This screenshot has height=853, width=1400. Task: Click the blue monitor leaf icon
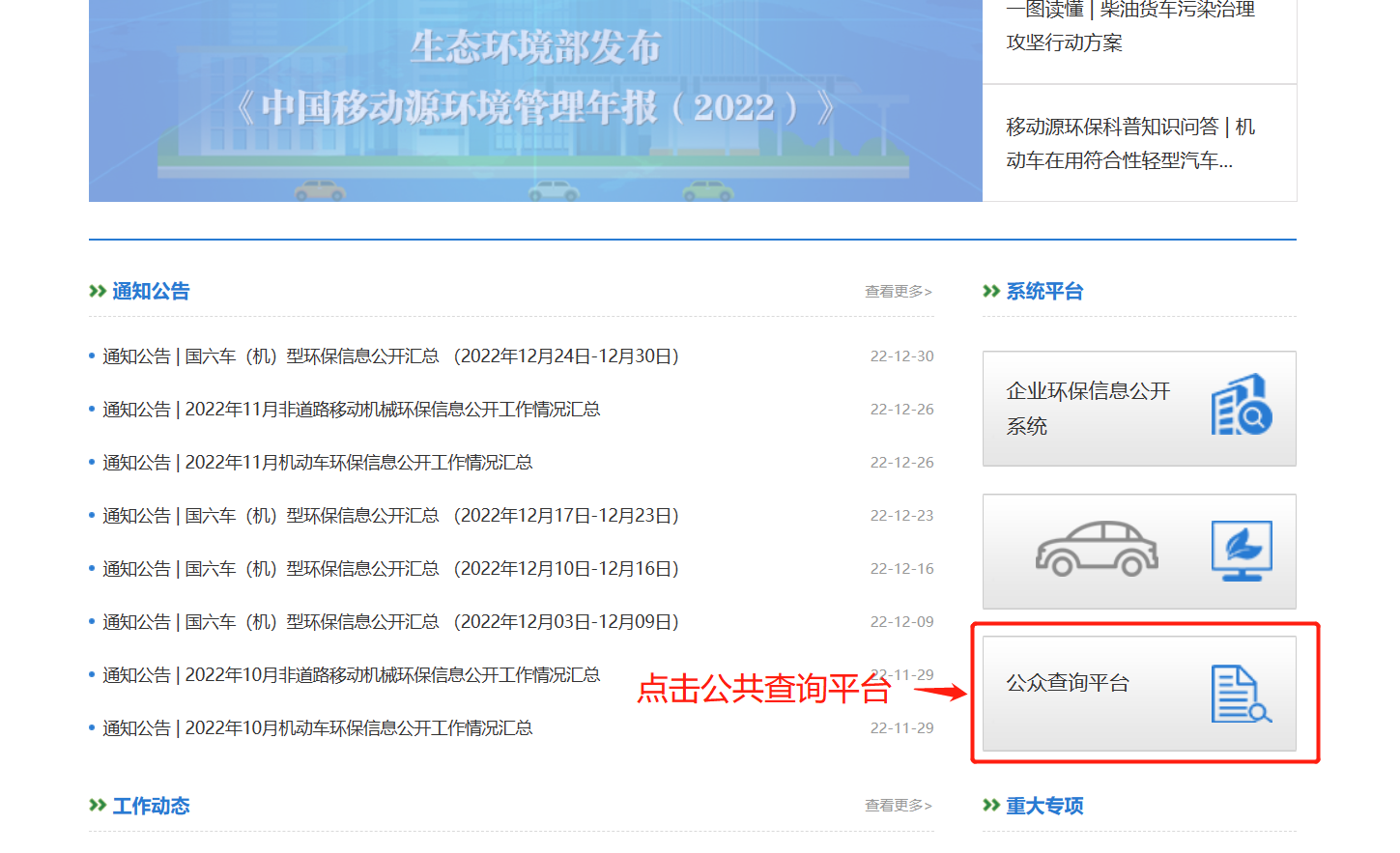pyautogui.click(x=1242, y=551)
